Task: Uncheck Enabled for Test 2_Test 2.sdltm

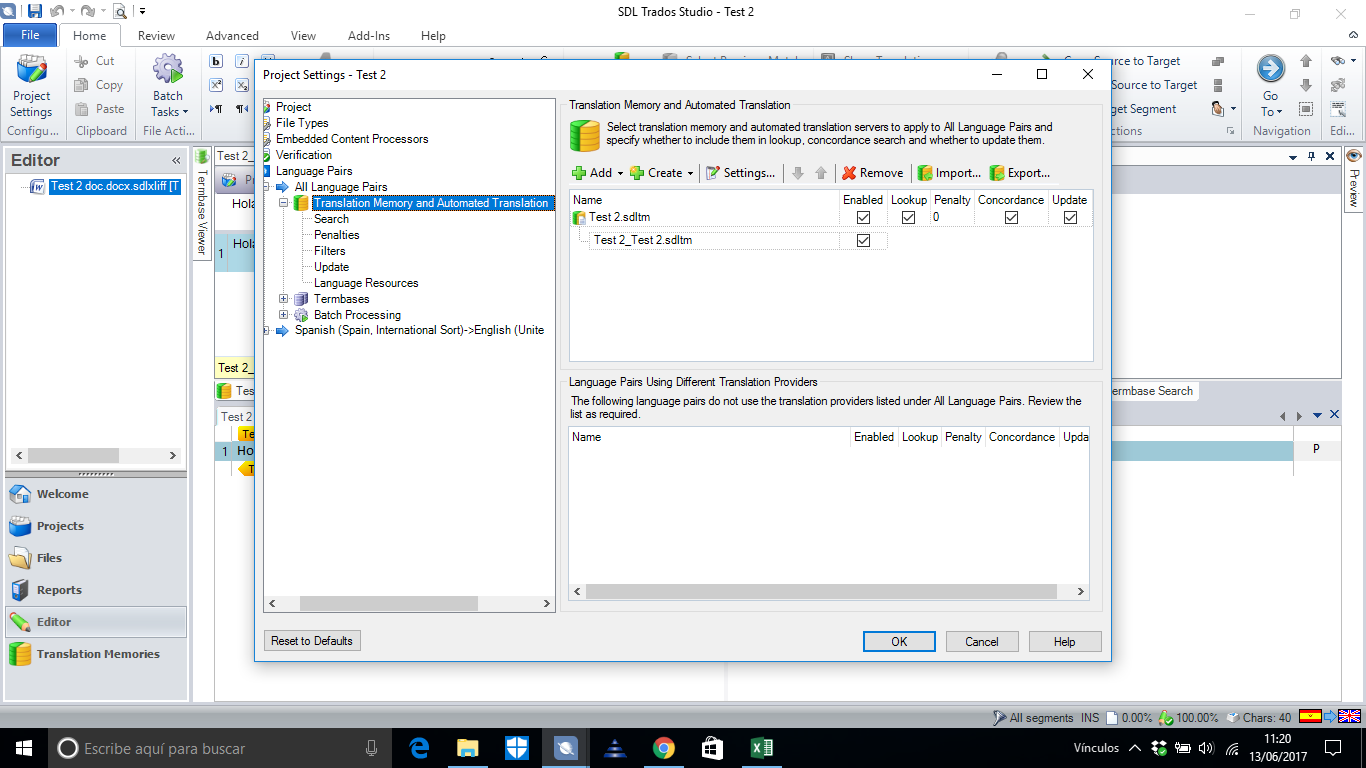Action: coord(863,241)
